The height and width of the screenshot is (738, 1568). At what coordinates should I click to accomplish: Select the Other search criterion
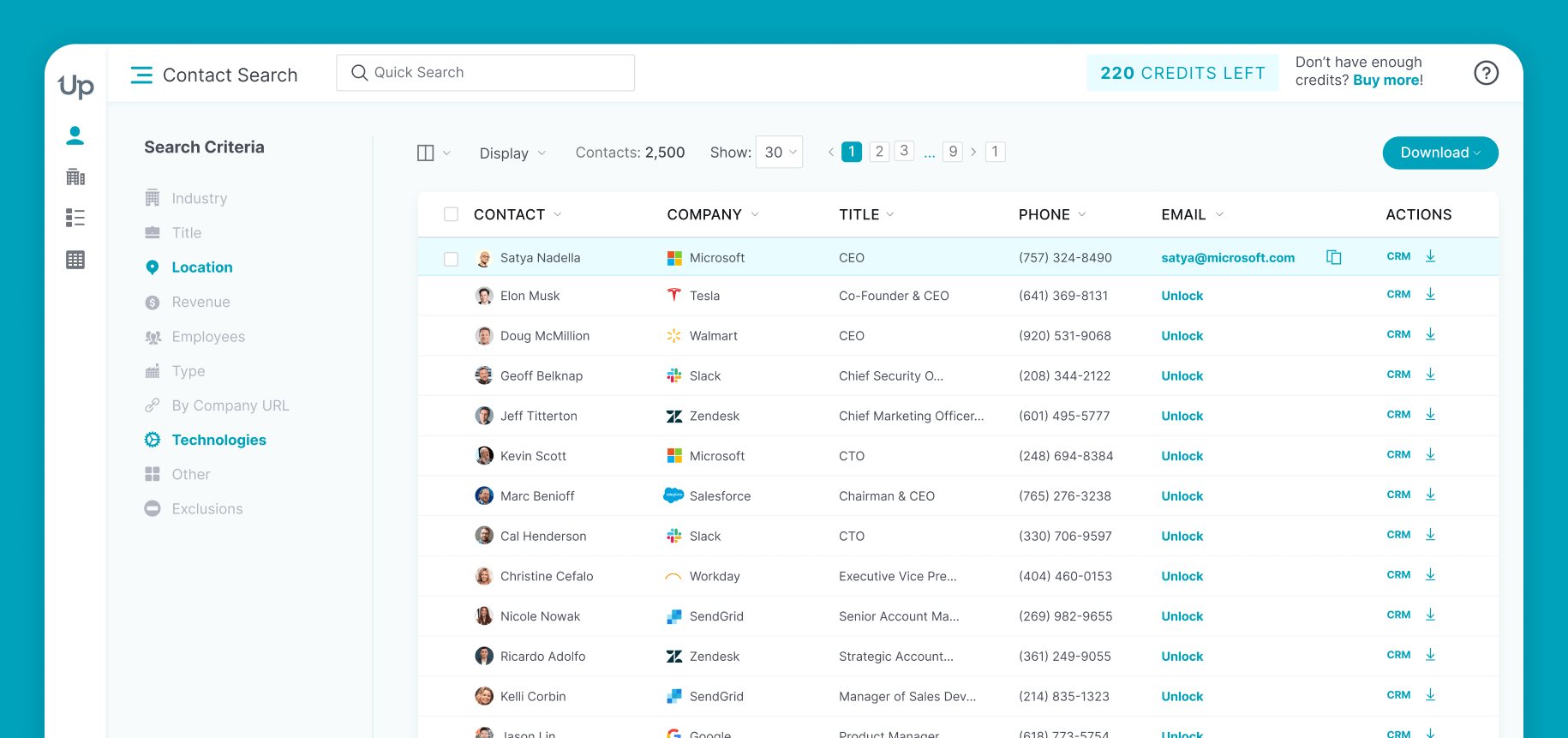coord(177,474)
